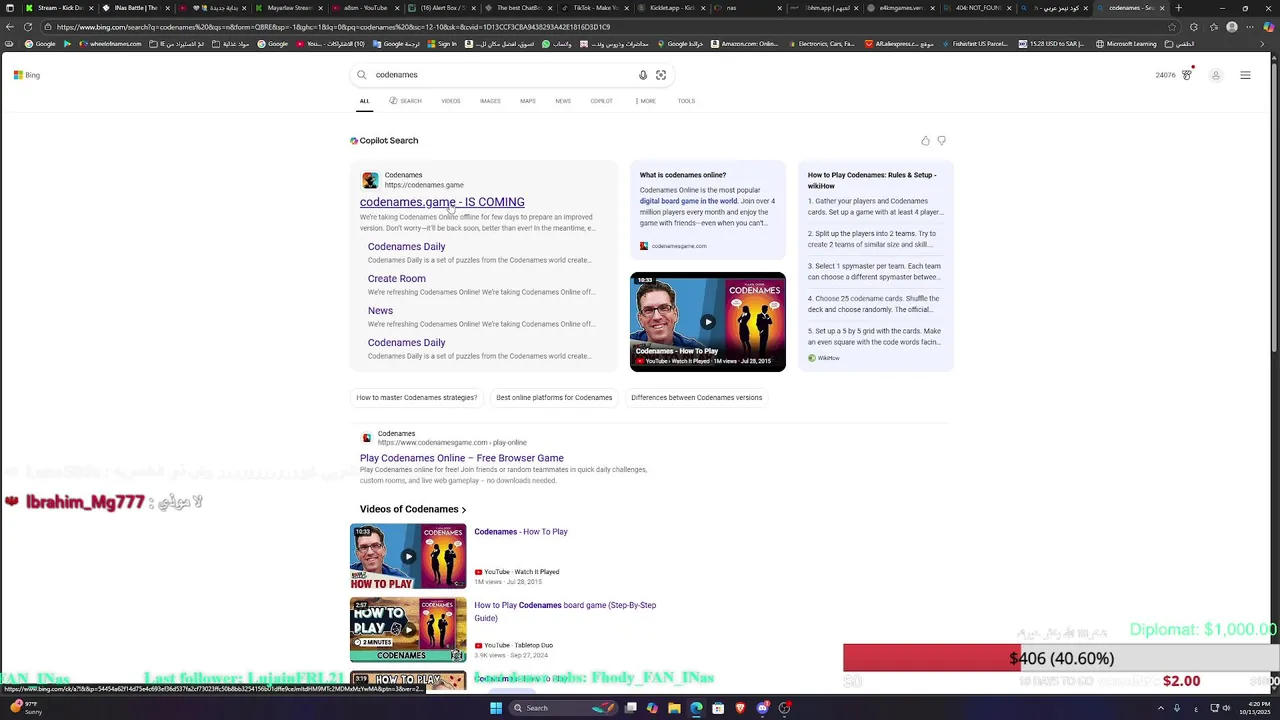Screen dimensions: 1280x720
Task: Open 'Codenames - How To Play' video title
Action: point(521,532)
